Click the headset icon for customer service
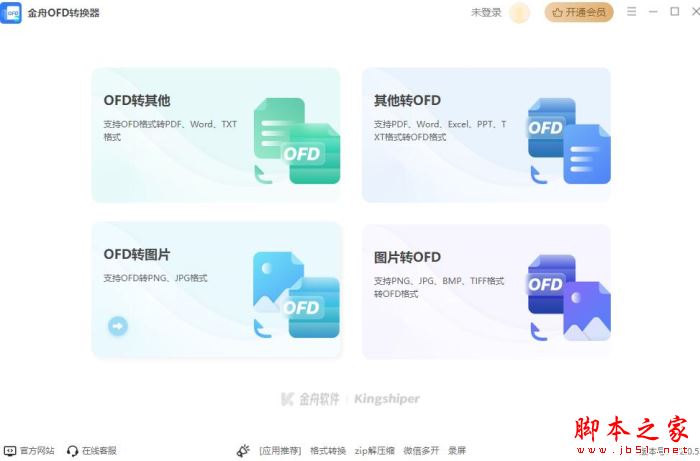Image resolution: width=700 pixels, height=461 pixels. (x=72, y=451)
